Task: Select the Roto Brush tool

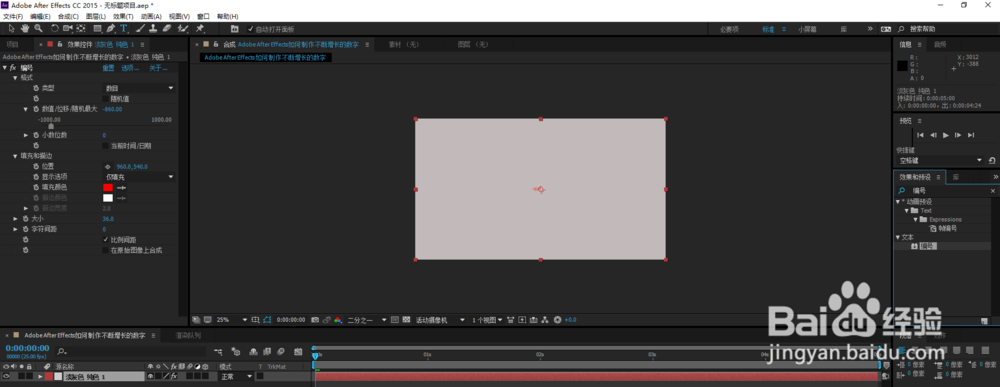Action: (183, 29)
